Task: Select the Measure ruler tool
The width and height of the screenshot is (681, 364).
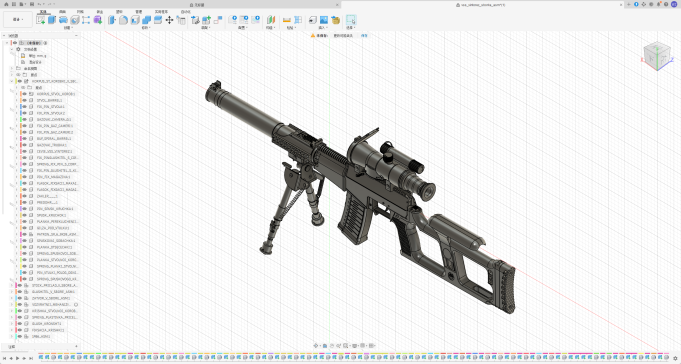Action: coord(287,20)
